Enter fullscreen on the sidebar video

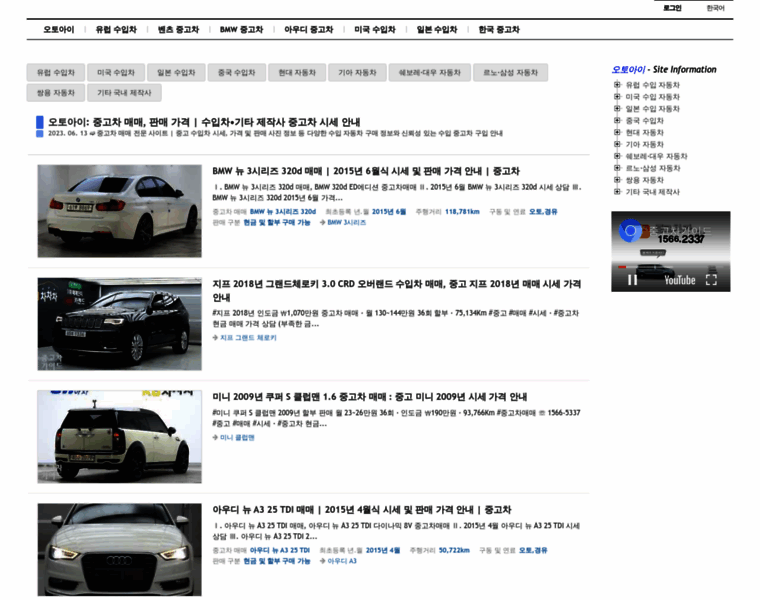point(711,280)
